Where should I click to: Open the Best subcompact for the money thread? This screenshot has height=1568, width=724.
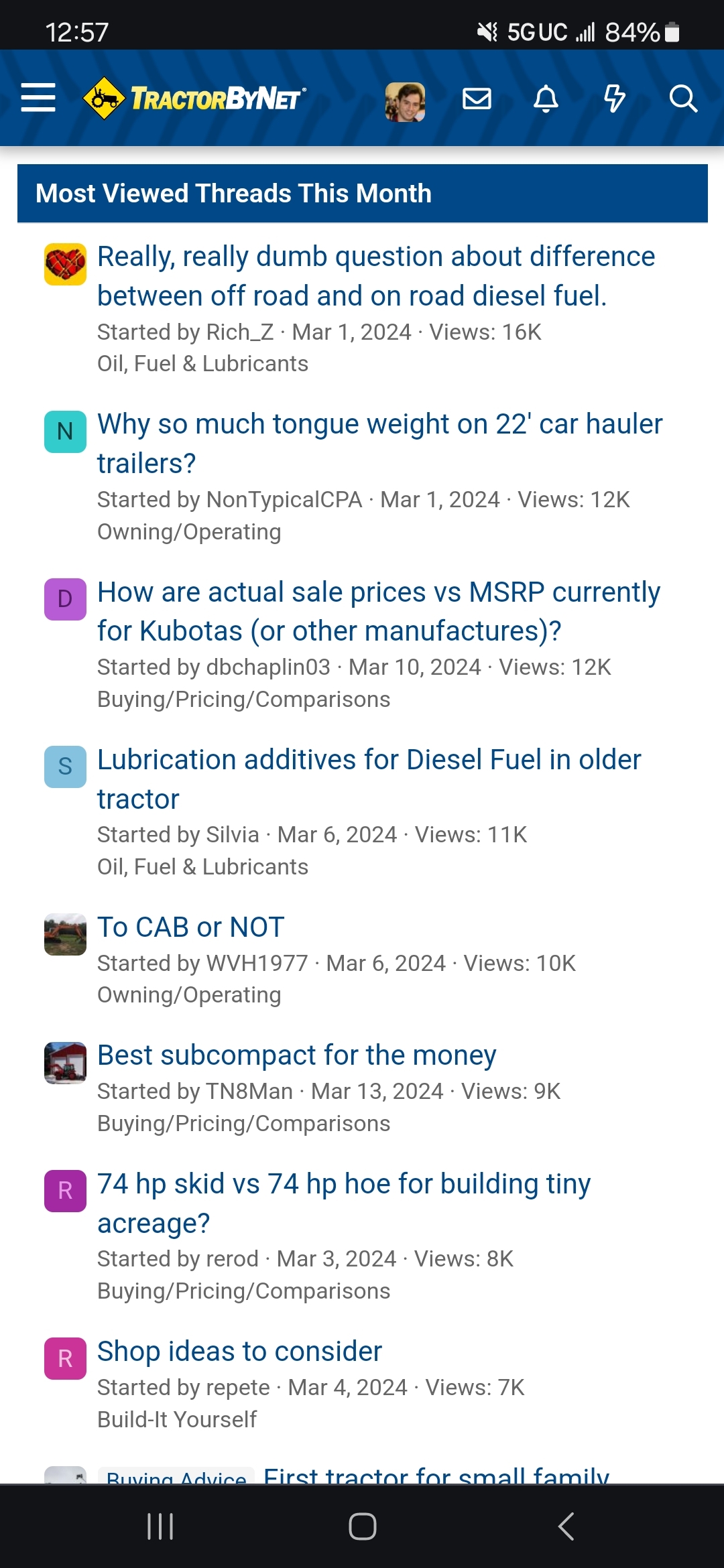coord(297,1055)
